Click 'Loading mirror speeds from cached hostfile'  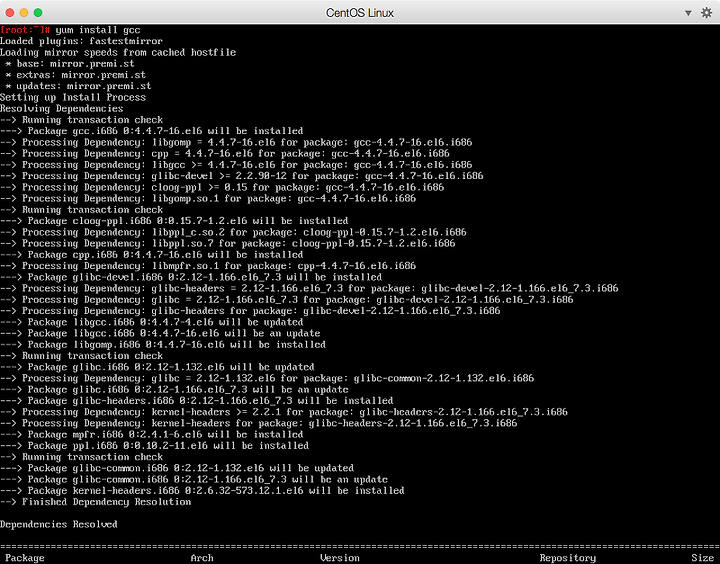tap(118, 52)
